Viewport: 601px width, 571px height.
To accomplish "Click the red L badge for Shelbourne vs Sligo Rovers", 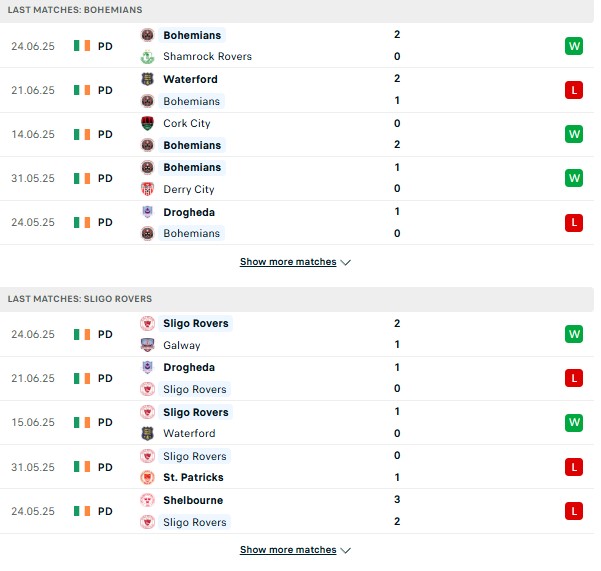I will [x=574, y=511].
